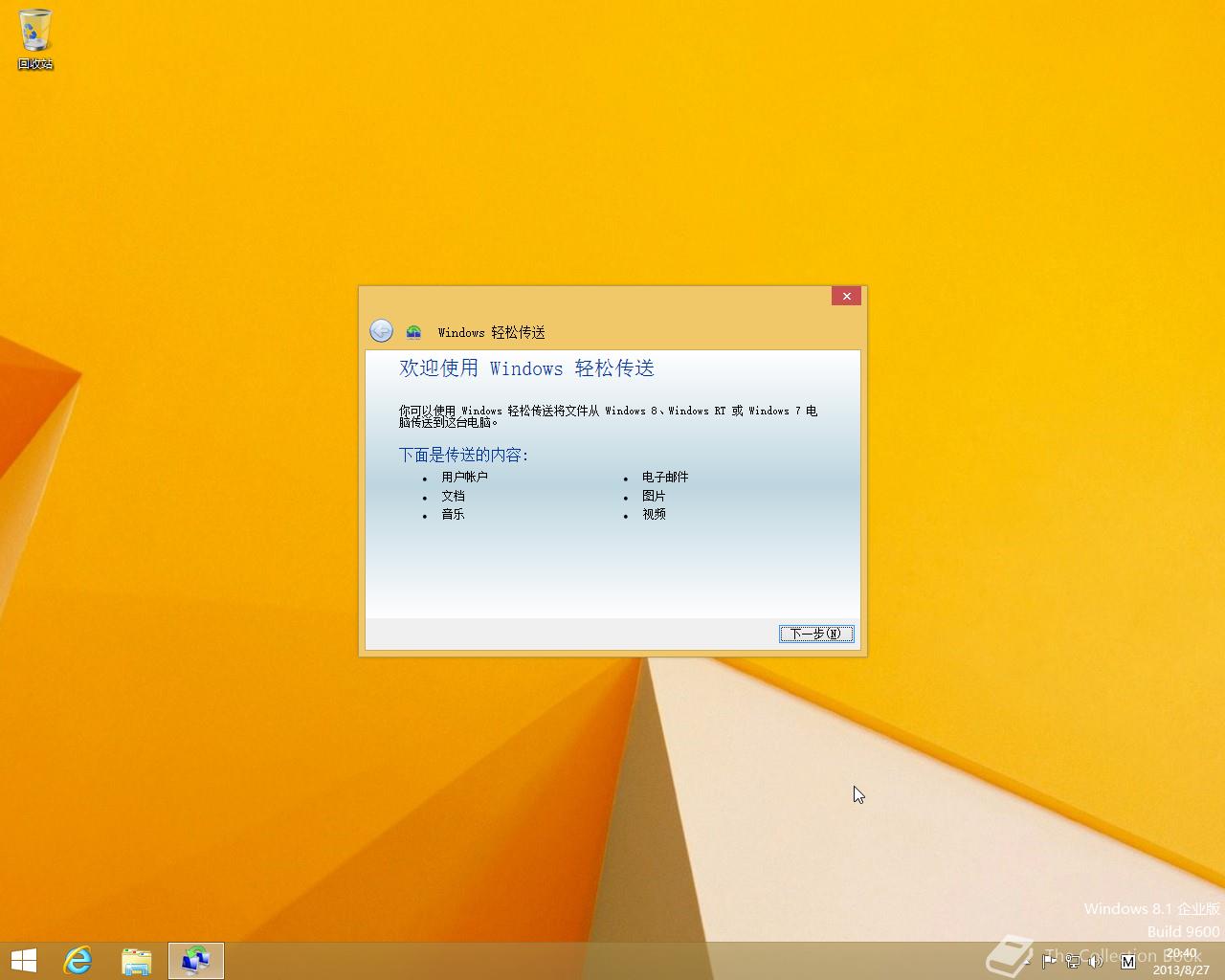The height and width of the screenshot is (980, 1225).
Task: Open the clock showing 20:40
Action: [x=1181, y=962]
